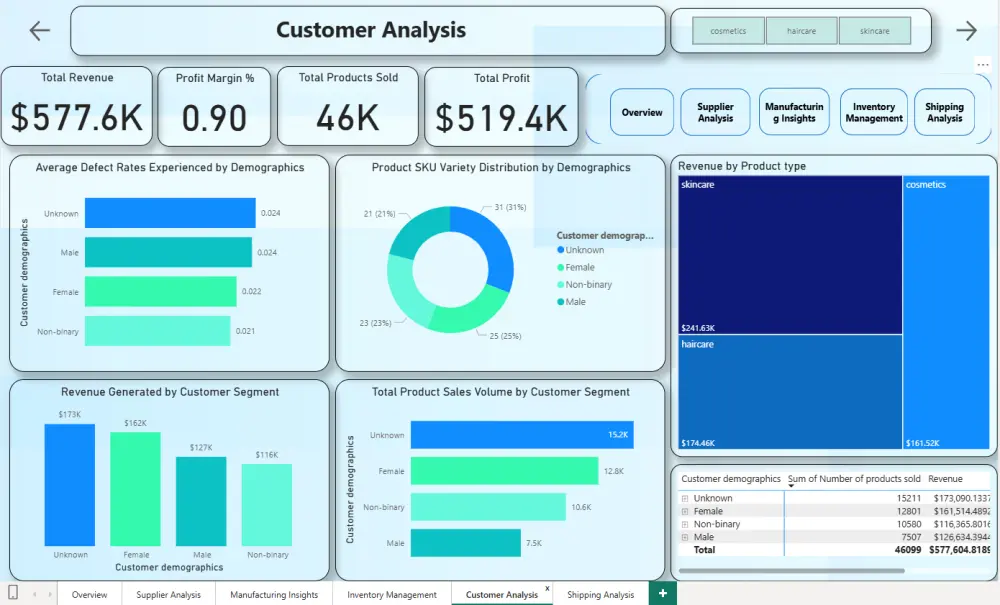Click the Customer demographics column header
Image resolution: width=1000 pixels, height=605 pixels.
click(x=731, y=479)
